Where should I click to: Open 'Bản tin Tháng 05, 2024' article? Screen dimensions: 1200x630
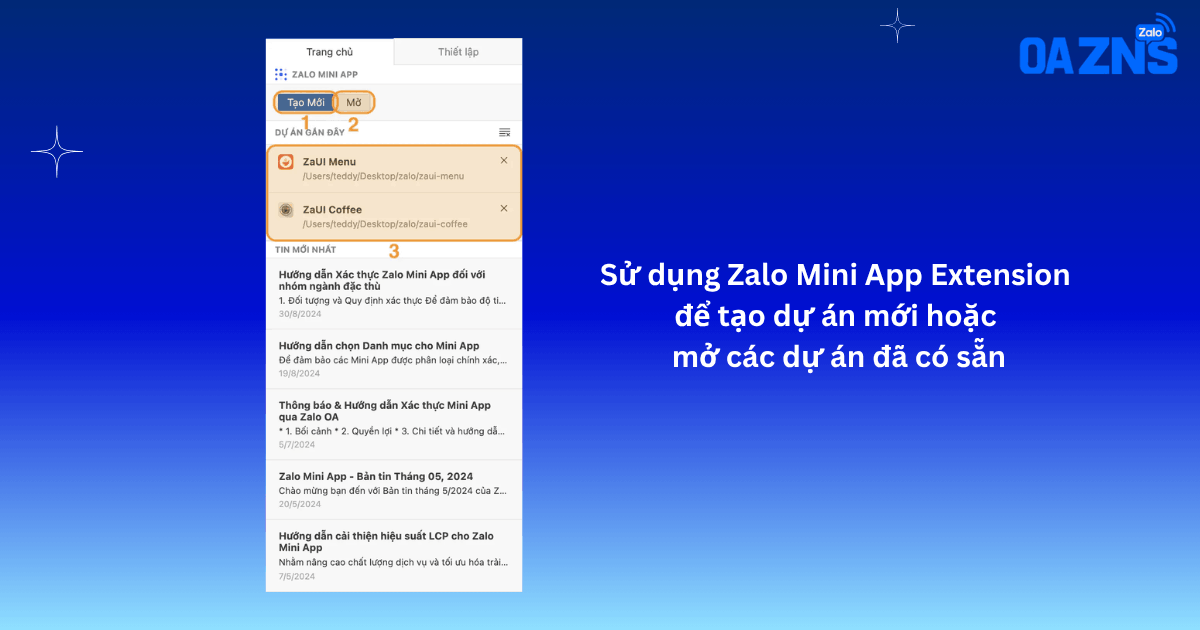pyautogui.click(x=394, y=489)
